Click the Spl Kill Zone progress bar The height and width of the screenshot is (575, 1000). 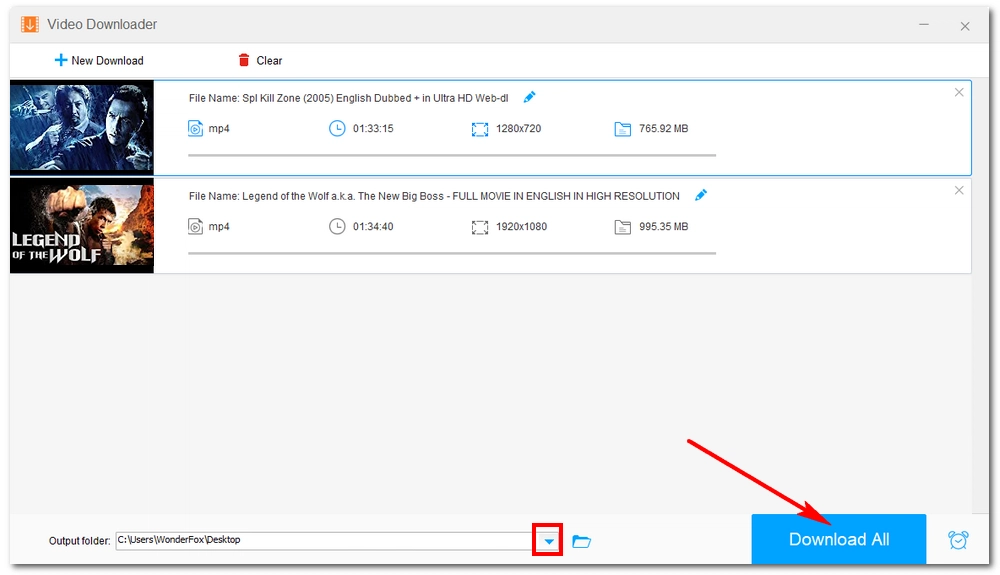click(x=451, y=155)
